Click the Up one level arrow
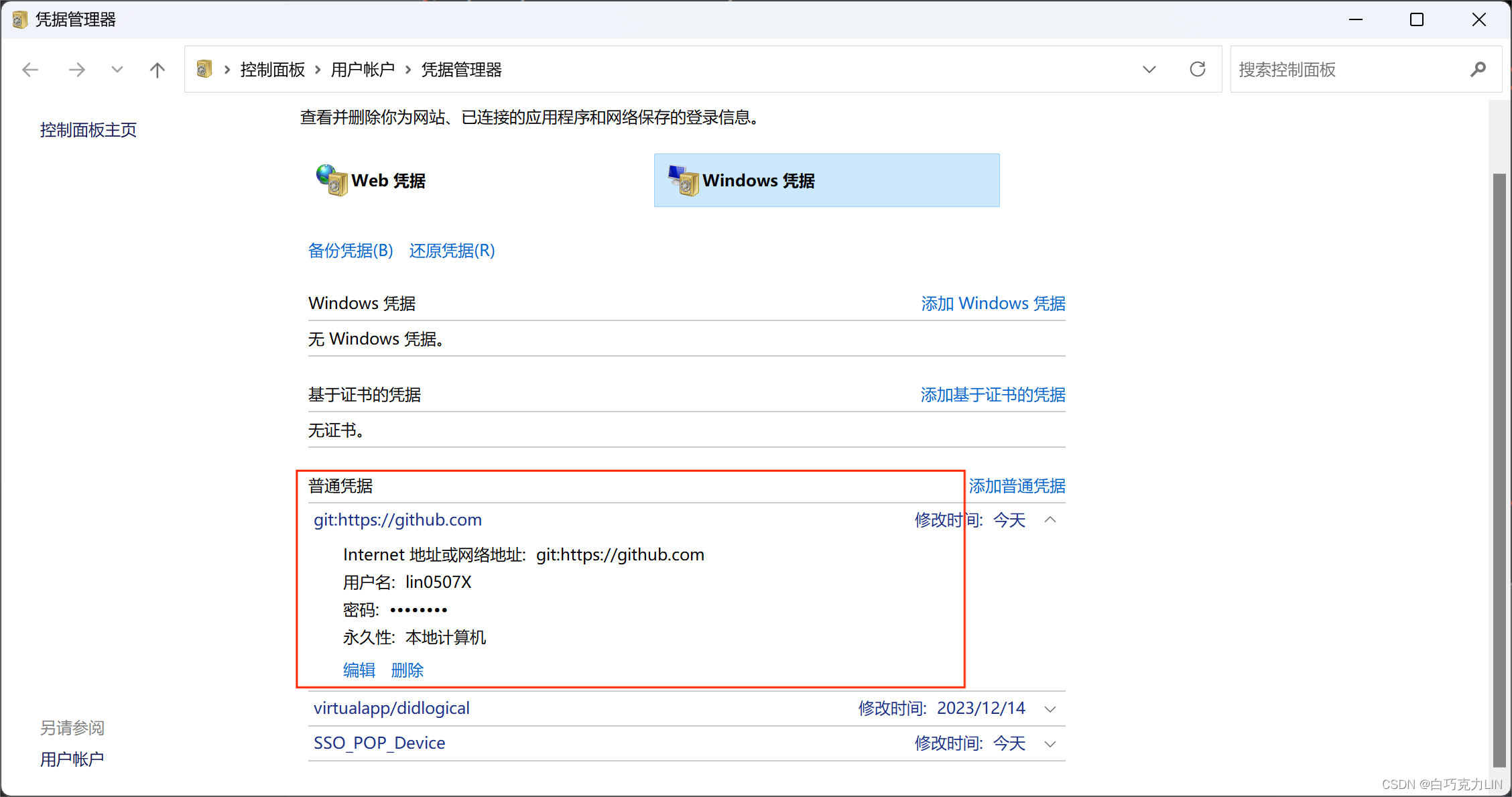Viewport: 1512px width, 797px height. coord(157,70)
